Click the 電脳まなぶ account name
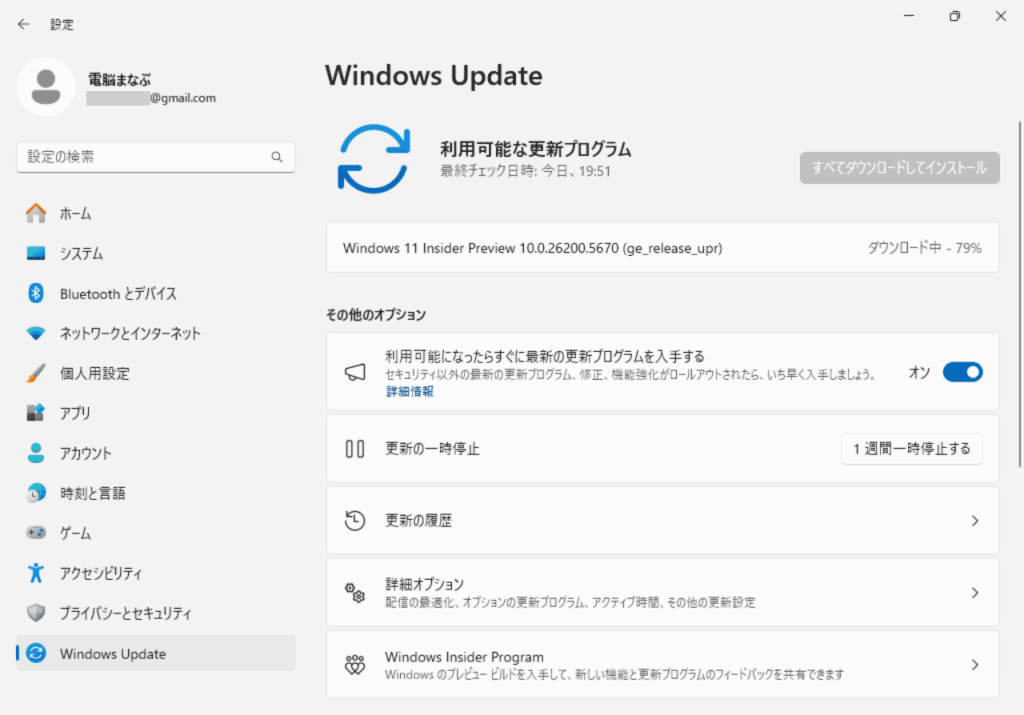 point(120,80)
